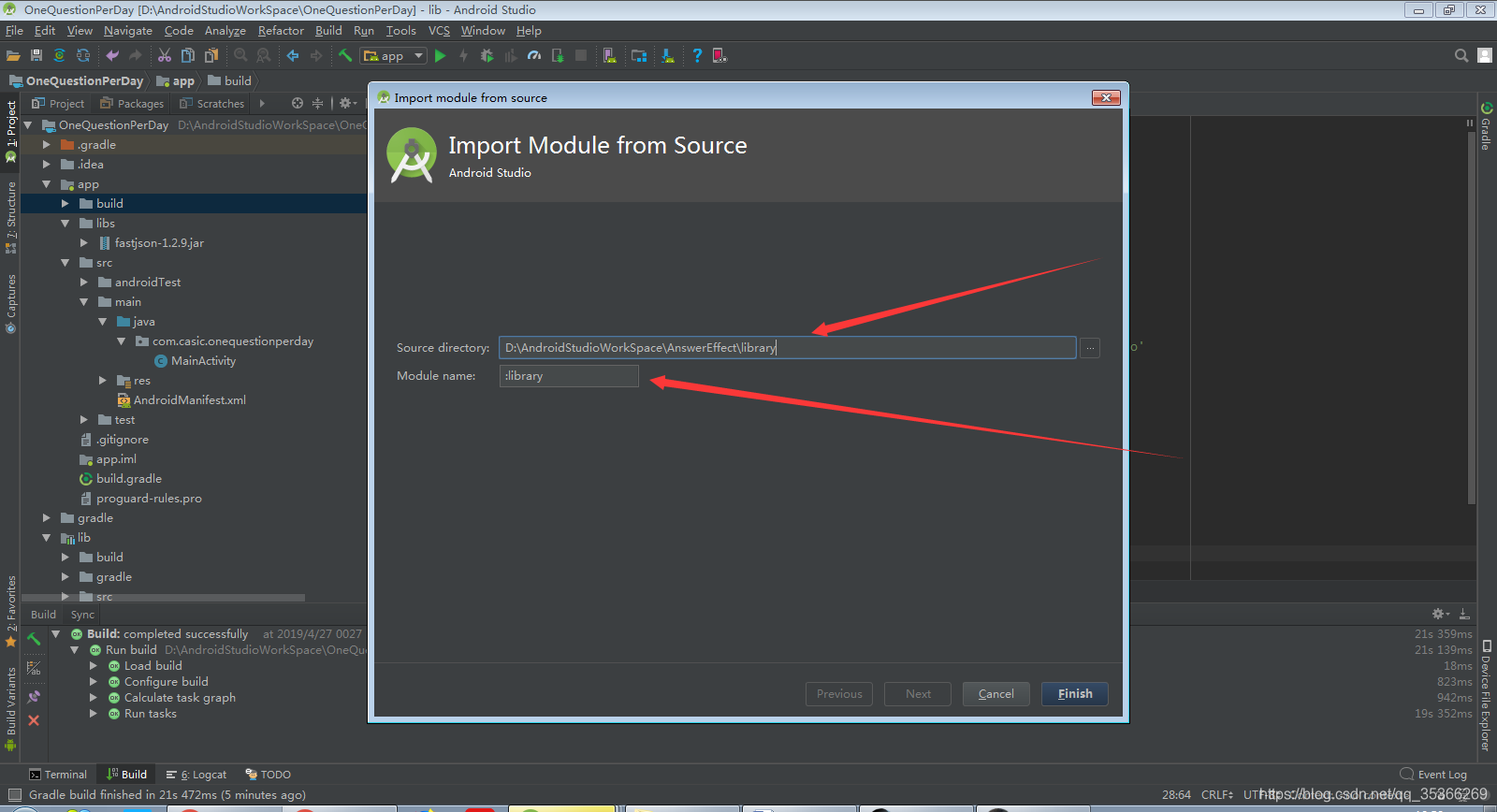Click the Help question mark icon
The image size is (1497, 812).
click(x=697, y=56)
